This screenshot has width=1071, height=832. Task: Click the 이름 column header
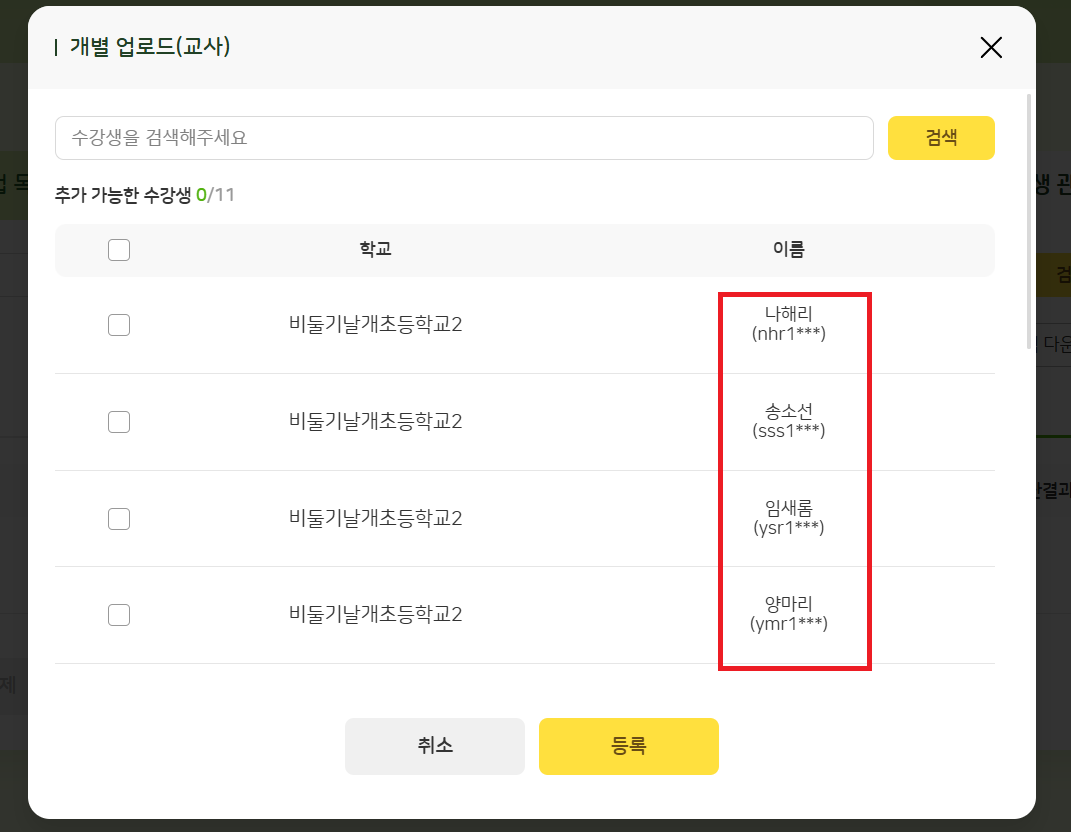(x=788, y=249)
